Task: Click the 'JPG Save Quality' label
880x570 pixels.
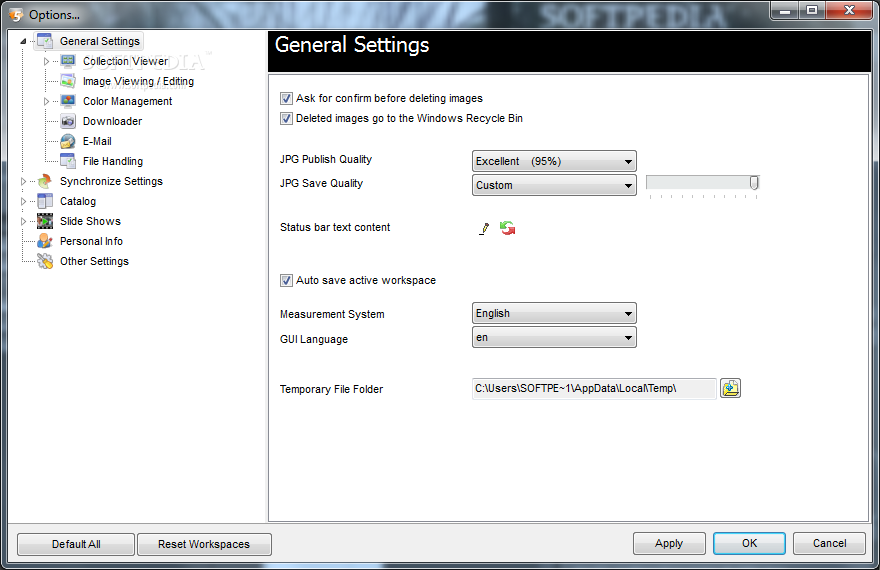Action: pos(322,183)
